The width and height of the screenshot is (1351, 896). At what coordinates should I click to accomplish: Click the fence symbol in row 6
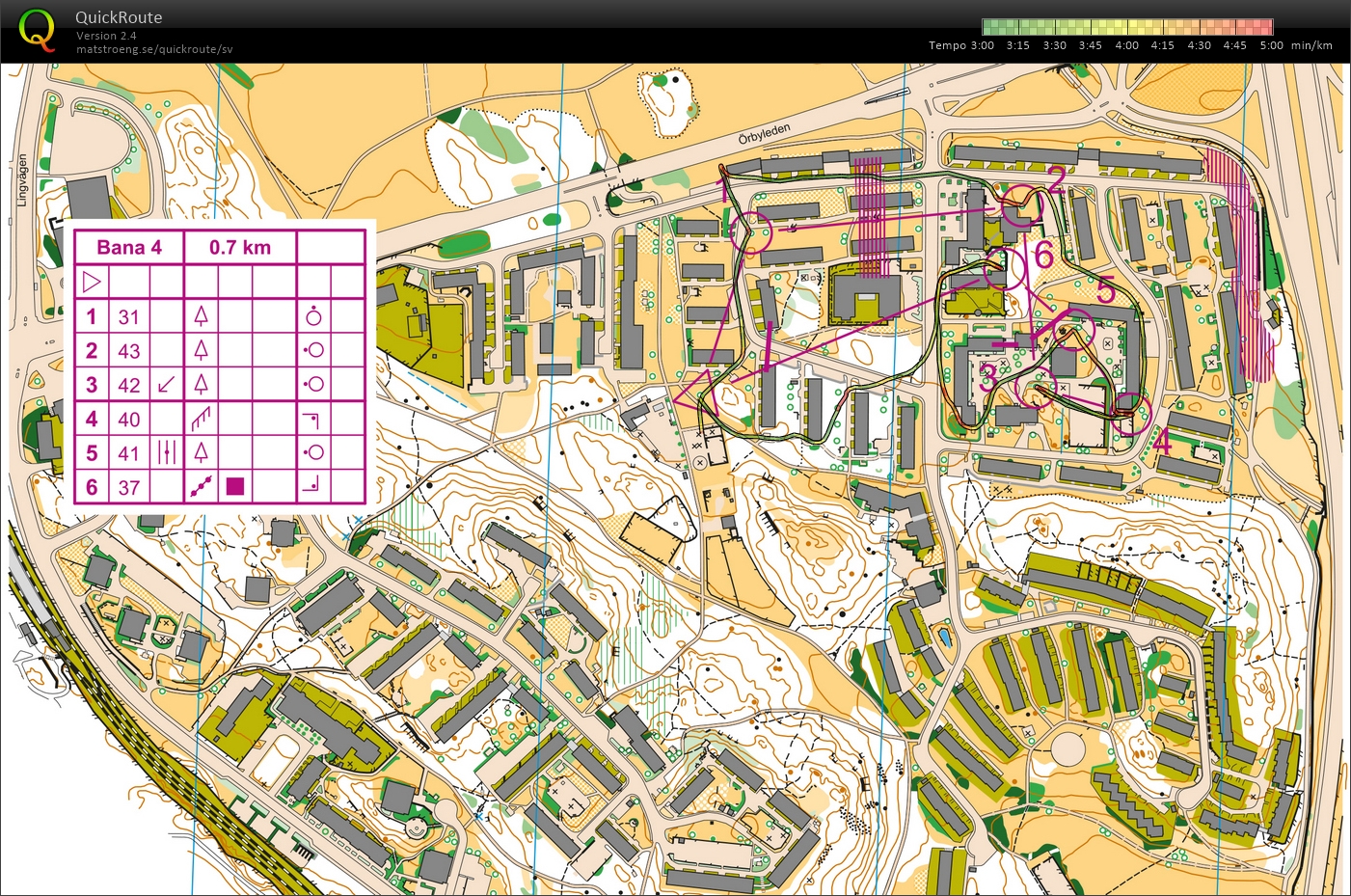[201, 486]
